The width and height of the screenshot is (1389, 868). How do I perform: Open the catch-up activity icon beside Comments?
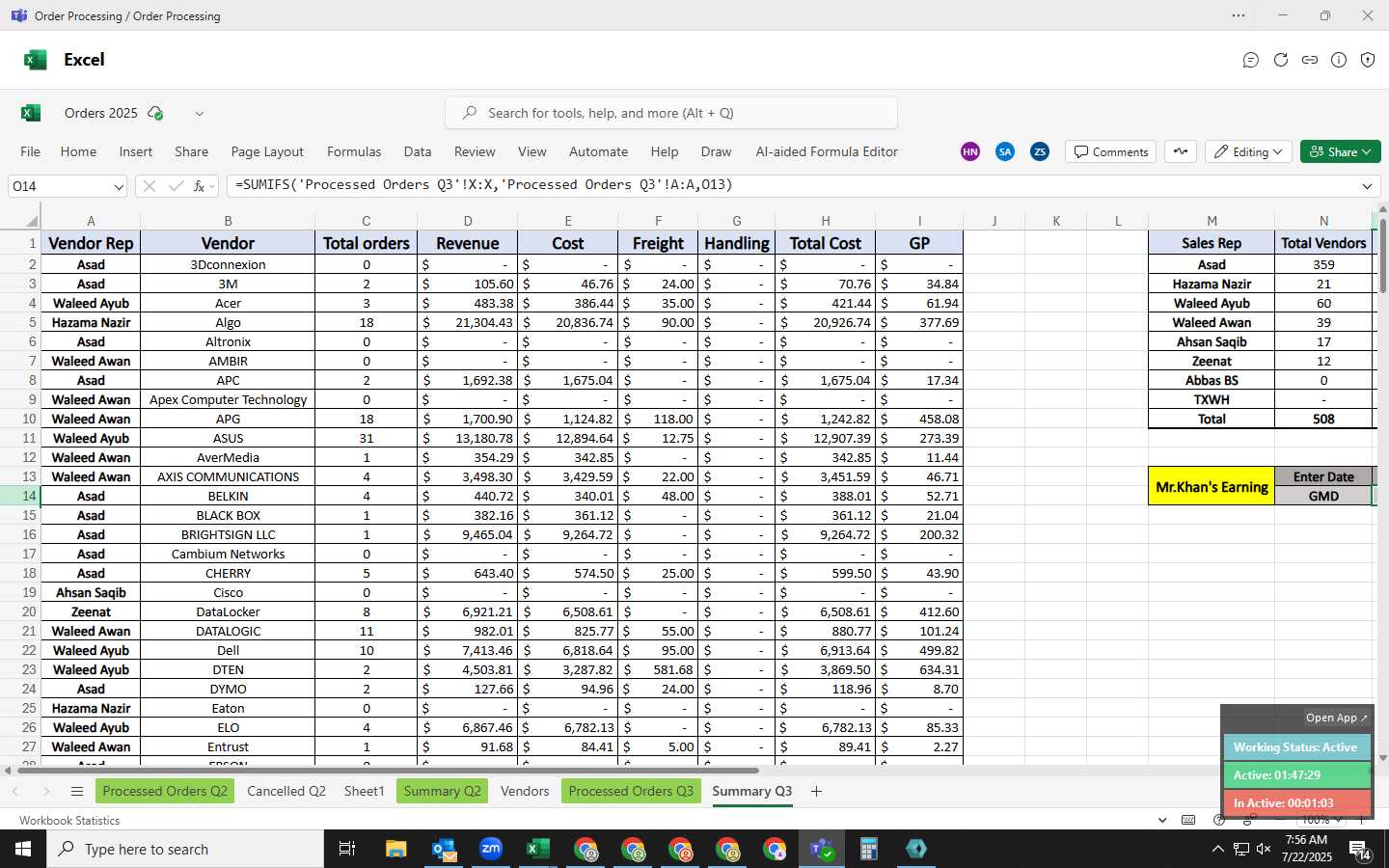pos(1181,151)
